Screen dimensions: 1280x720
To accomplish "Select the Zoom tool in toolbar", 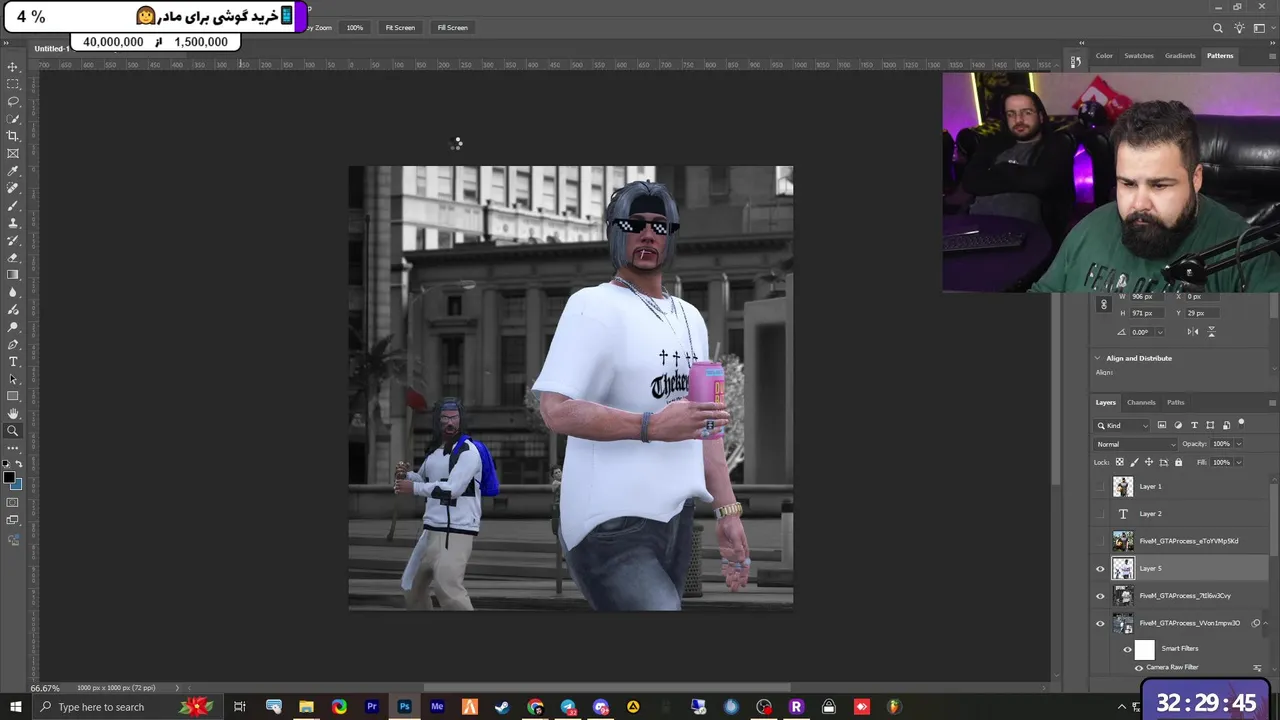I will (13, 431).
